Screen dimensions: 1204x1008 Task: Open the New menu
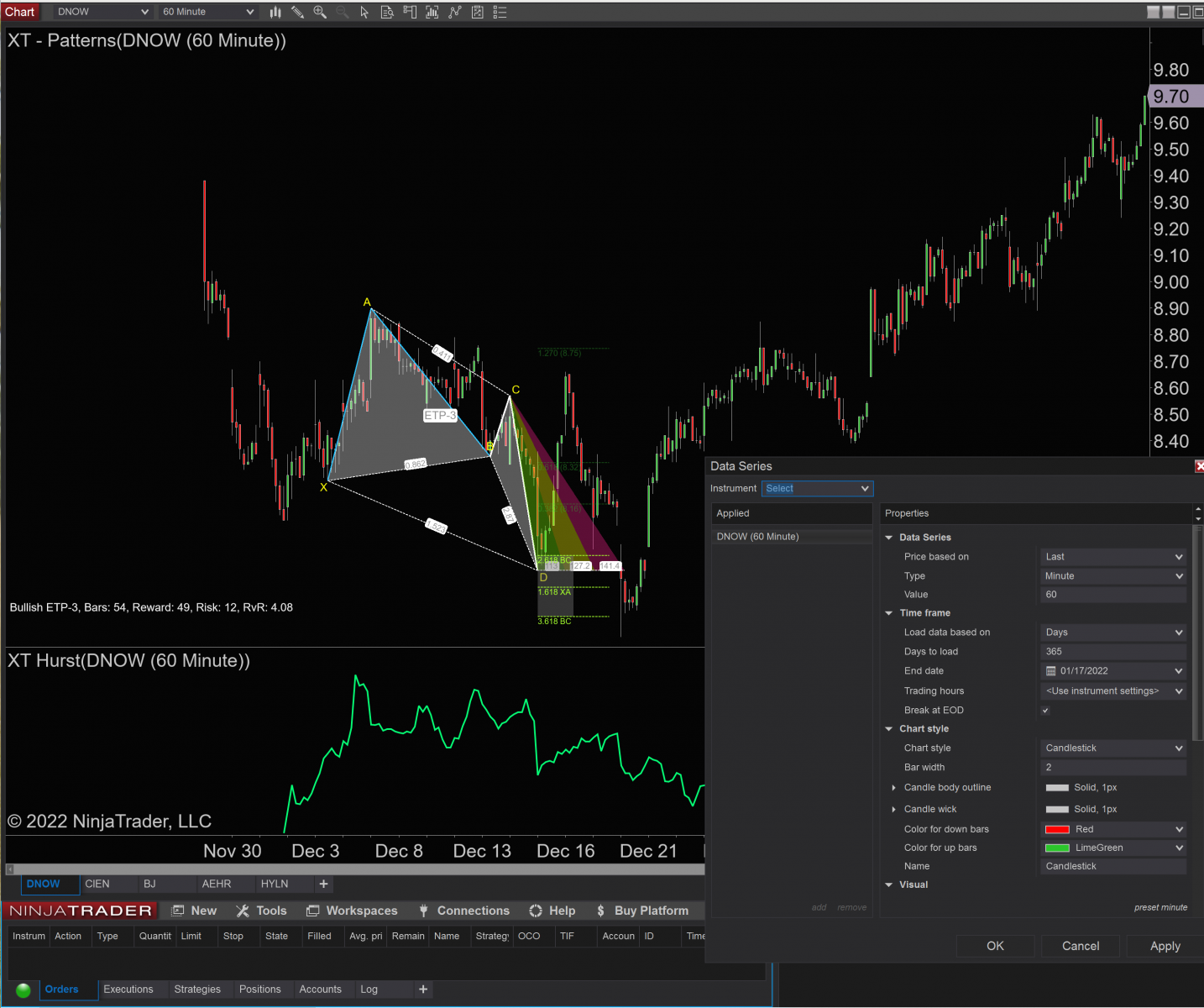195,911
